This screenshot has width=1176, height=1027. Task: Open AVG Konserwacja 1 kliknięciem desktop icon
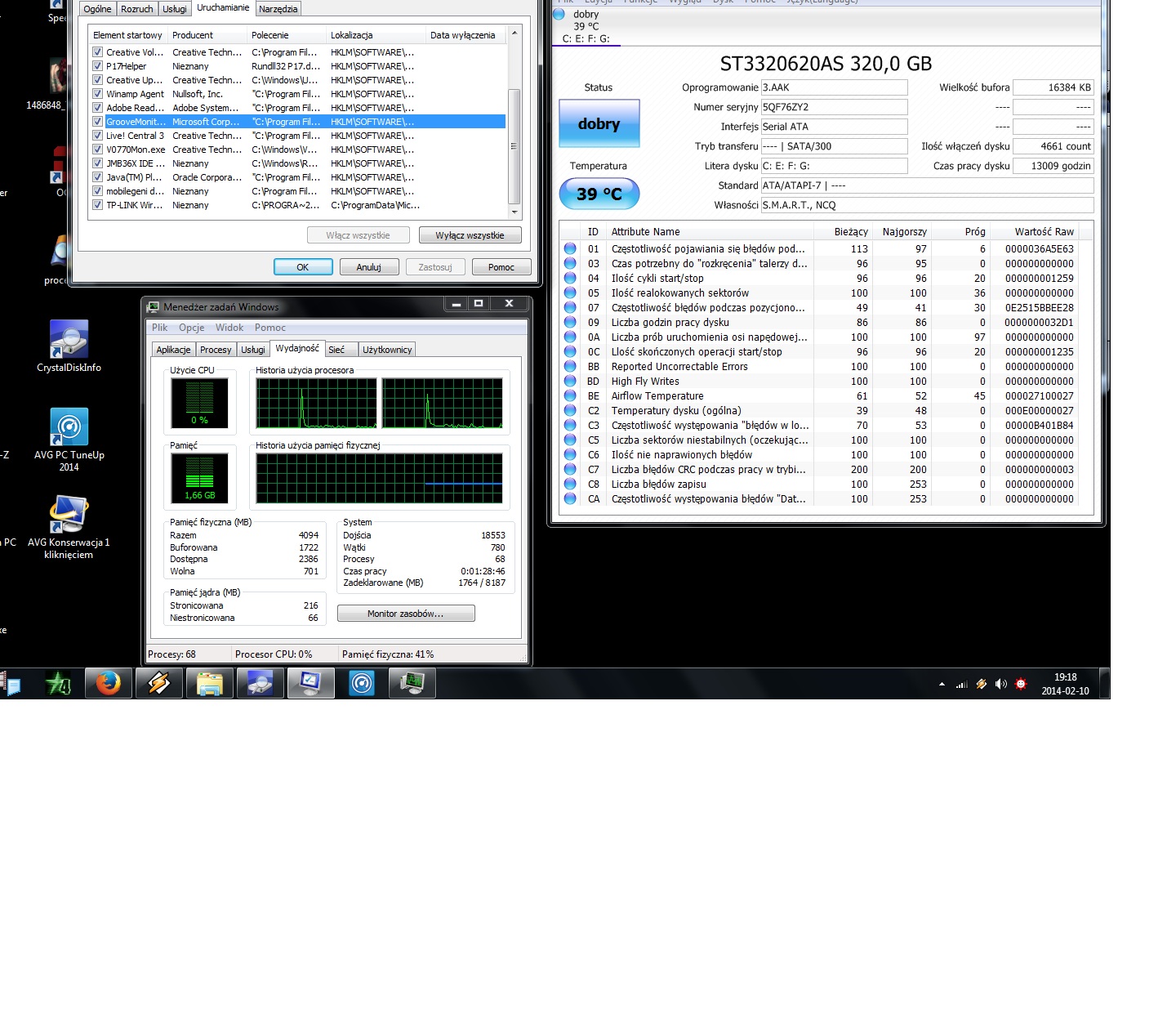(x=69, y=527)
